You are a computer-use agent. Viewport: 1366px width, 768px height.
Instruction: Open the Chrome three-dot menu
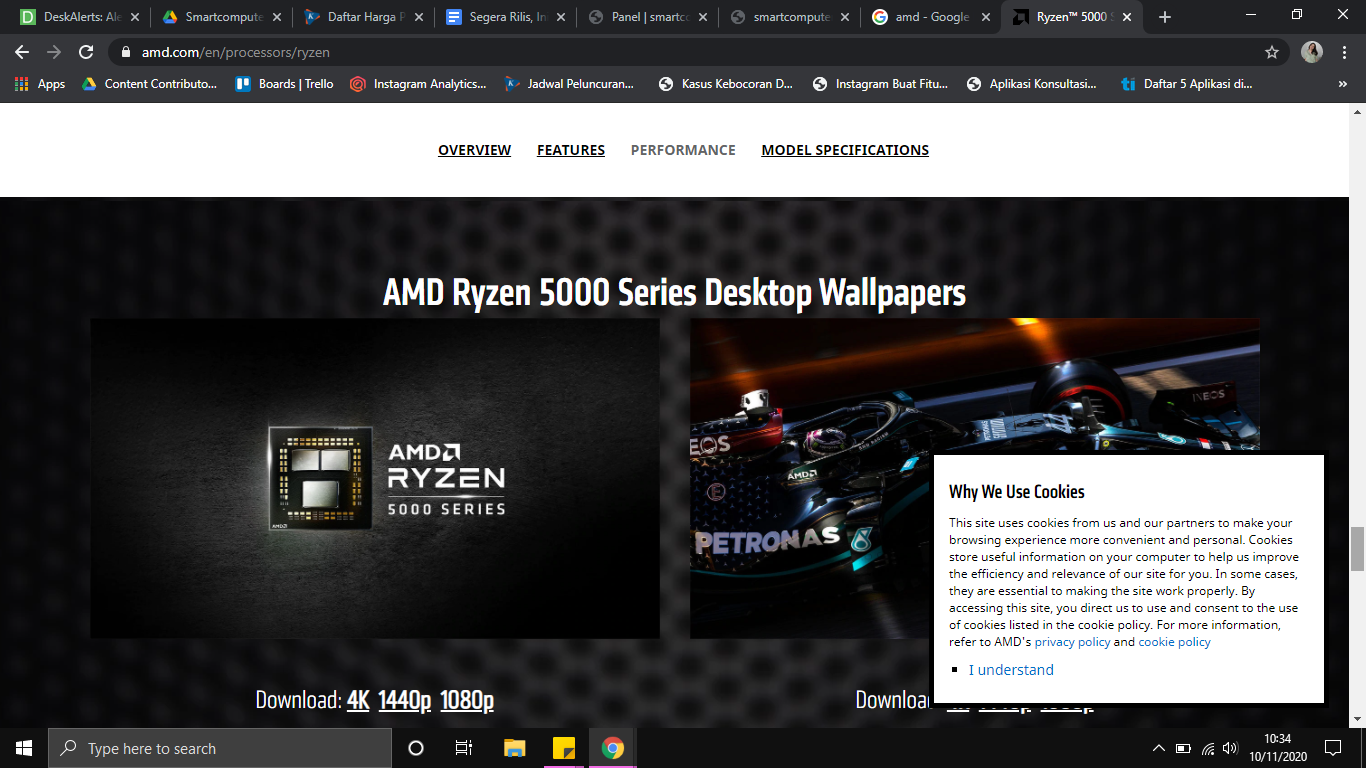point(1344,52)
